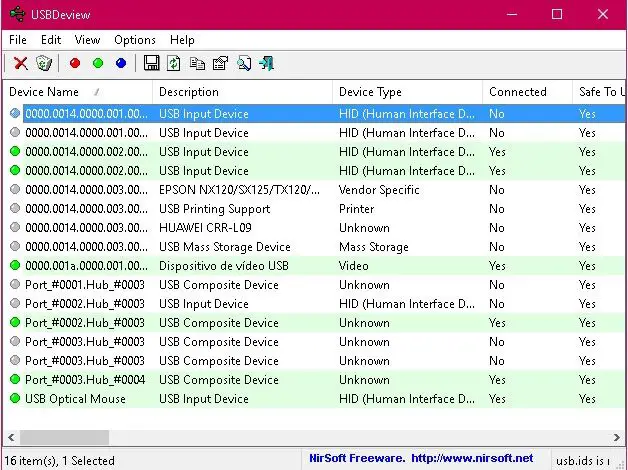
Task: Click the refresh toolbar icon
Action: [173, 63]
